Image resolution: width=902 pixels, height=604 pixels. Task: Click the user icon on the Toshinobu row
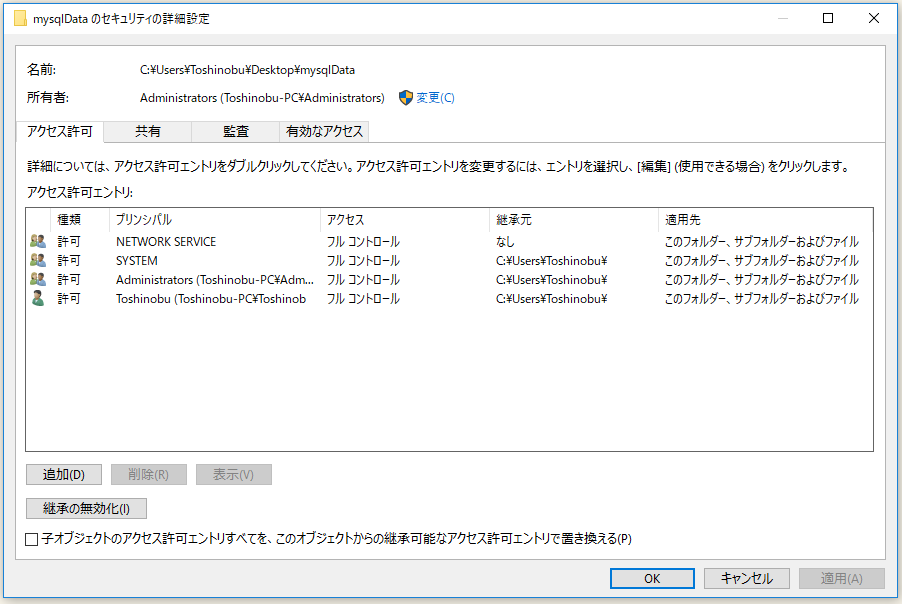tap(38, 299)
